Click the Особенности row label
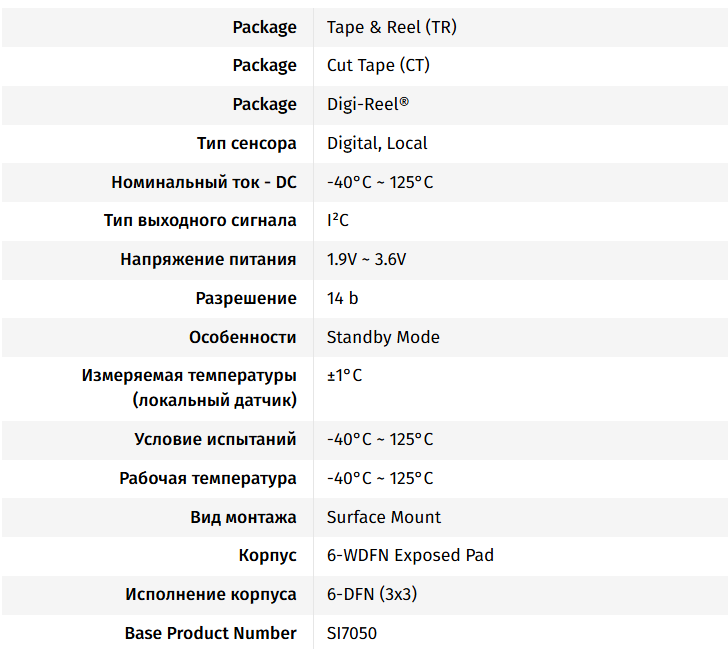The image size is (728, 649). pyautogui.click(x=242, y=337)
